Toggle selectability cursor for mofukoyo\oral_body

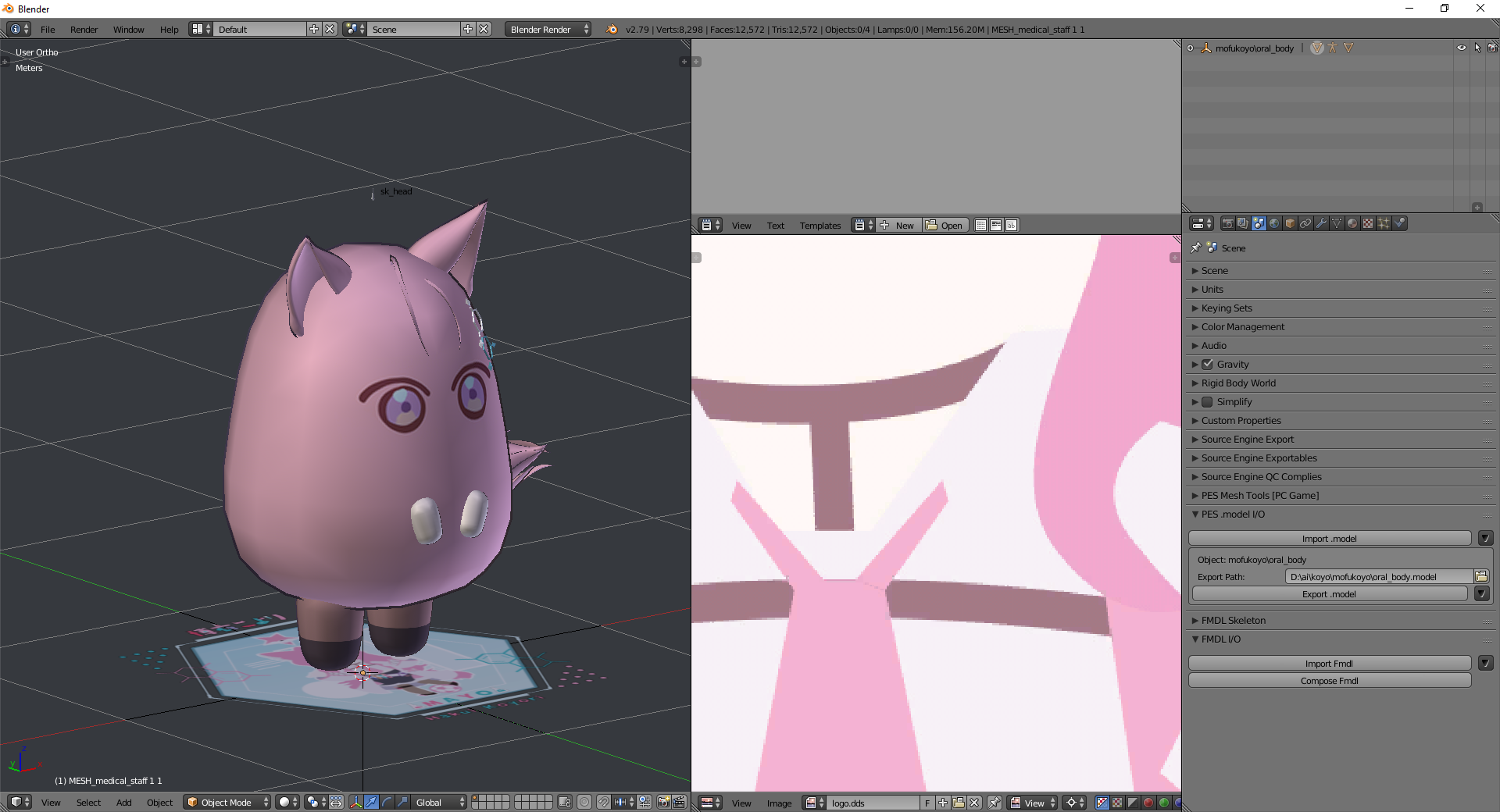click(1477, 48)
